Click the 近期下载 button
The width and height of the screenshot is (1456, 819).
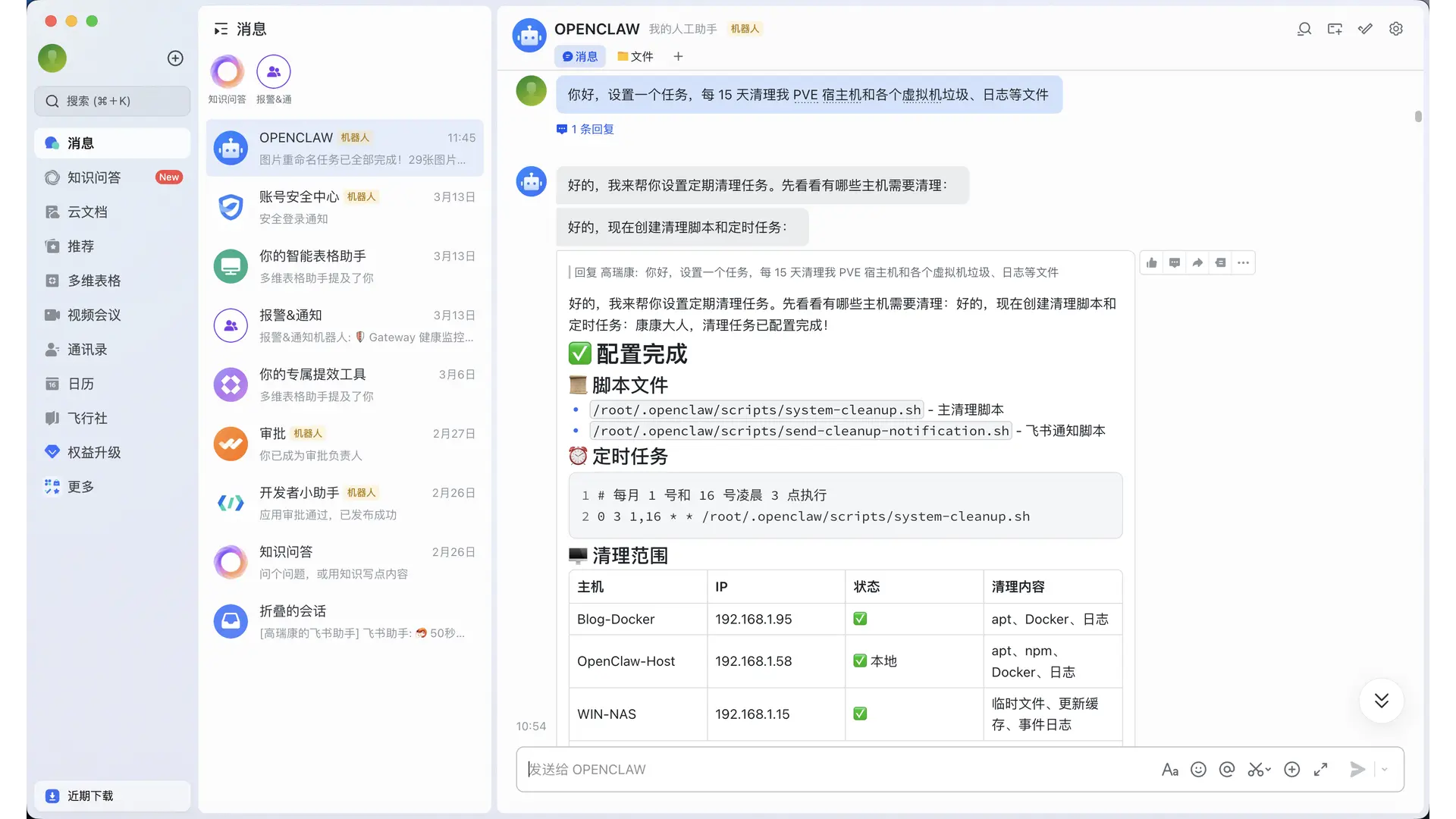point(112,795)
